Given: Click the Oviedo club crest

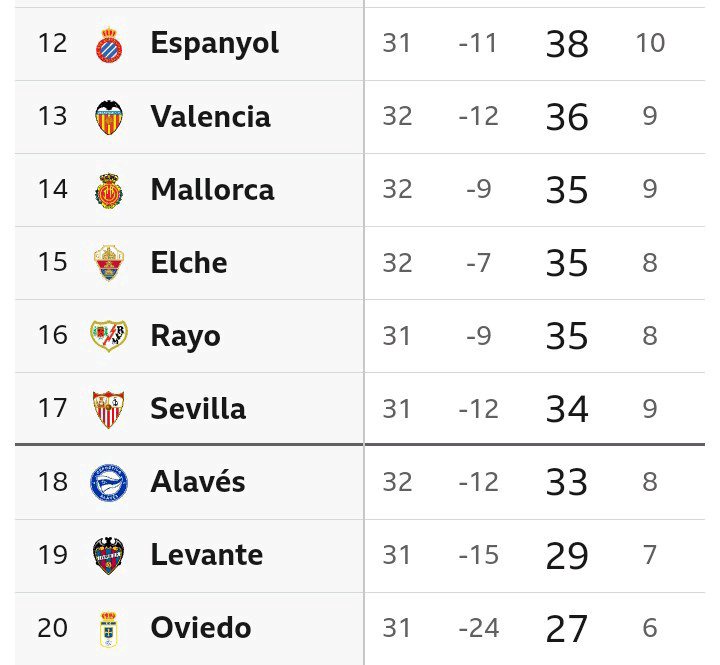Looking at the screenshot, I should coord(108,629).
